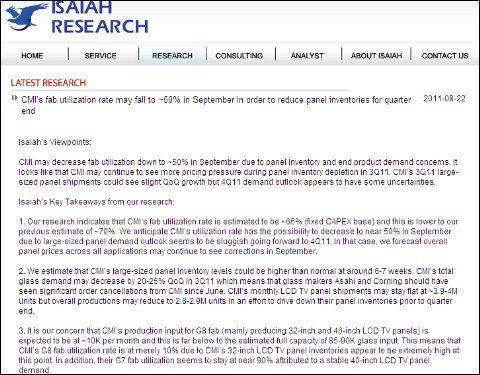This screenshot has width=480, height=375.
Task: Open the CONTACT US page
Action: (x=445, y=56)
